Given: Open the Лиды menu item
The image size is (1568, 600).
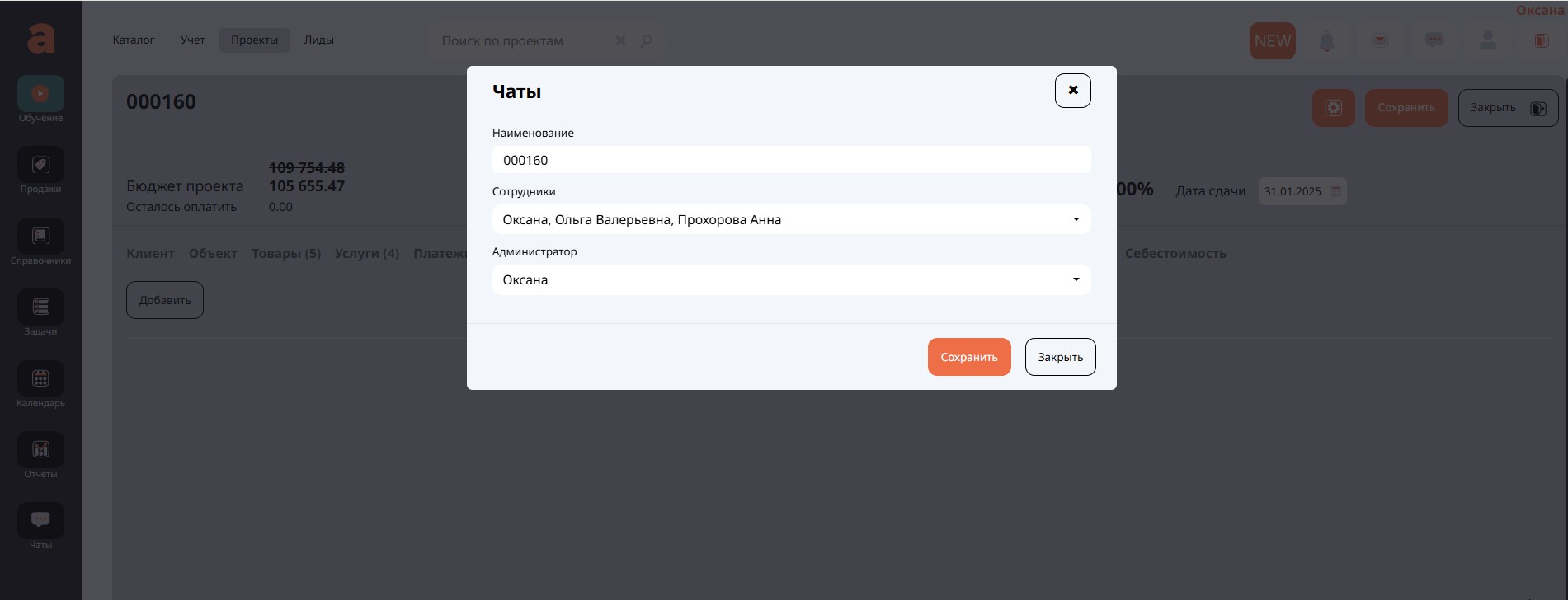Looking at the screenshot, I should (318, 40).
